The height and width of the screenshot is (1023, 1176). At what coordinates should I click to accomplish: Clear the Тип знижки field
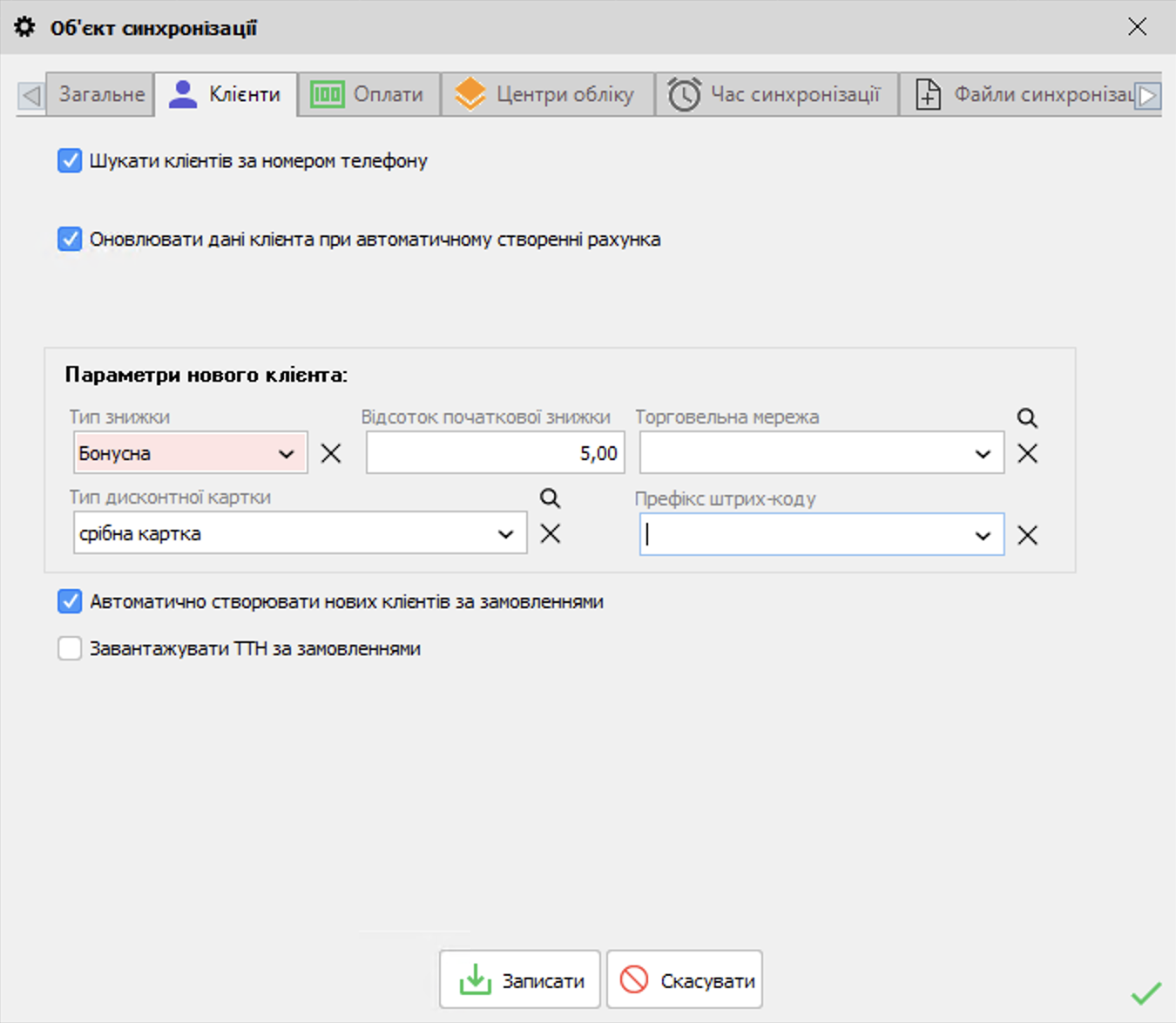331,453
